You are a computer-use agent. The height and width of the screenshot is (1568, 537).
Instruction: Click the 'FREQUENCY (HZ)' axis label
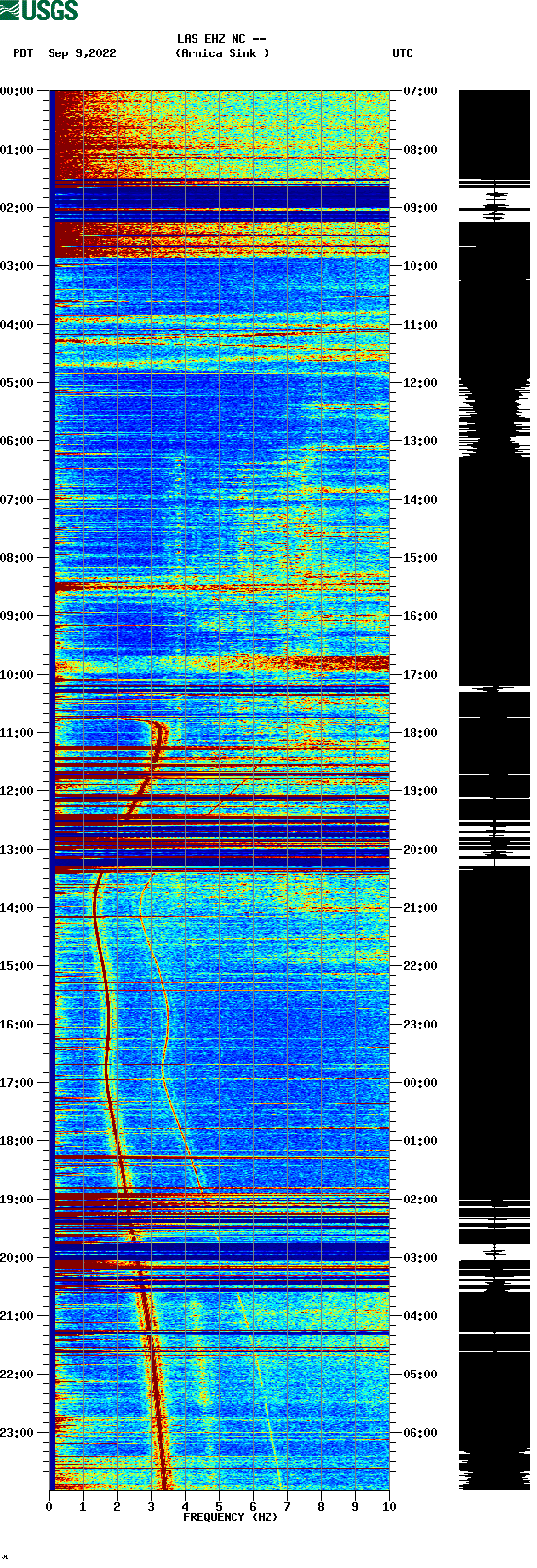click(231, 1517)
